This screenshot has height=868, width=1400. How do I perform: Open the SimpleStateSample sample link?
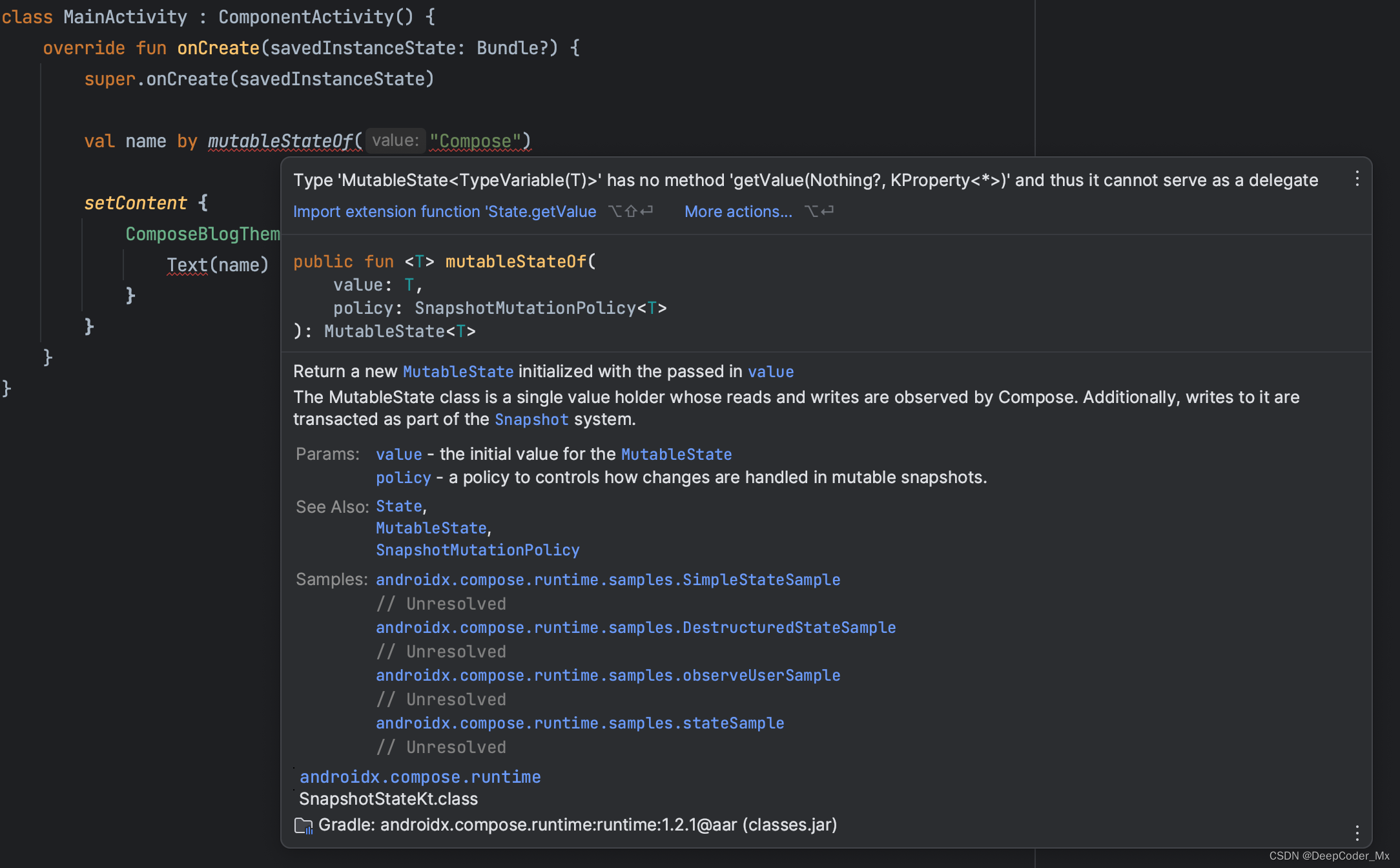(x=607, y=580)
